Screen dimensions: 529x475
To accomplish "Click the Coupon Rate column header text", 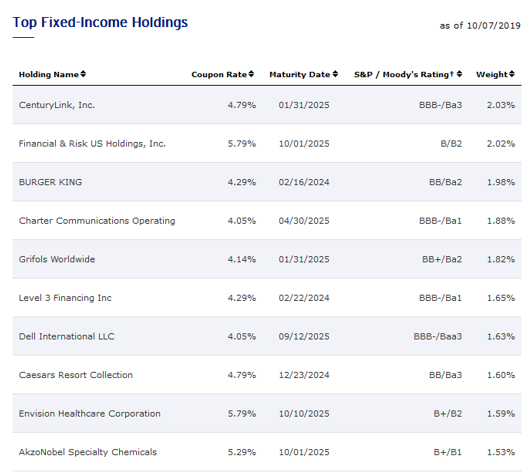I will point(219,75).
